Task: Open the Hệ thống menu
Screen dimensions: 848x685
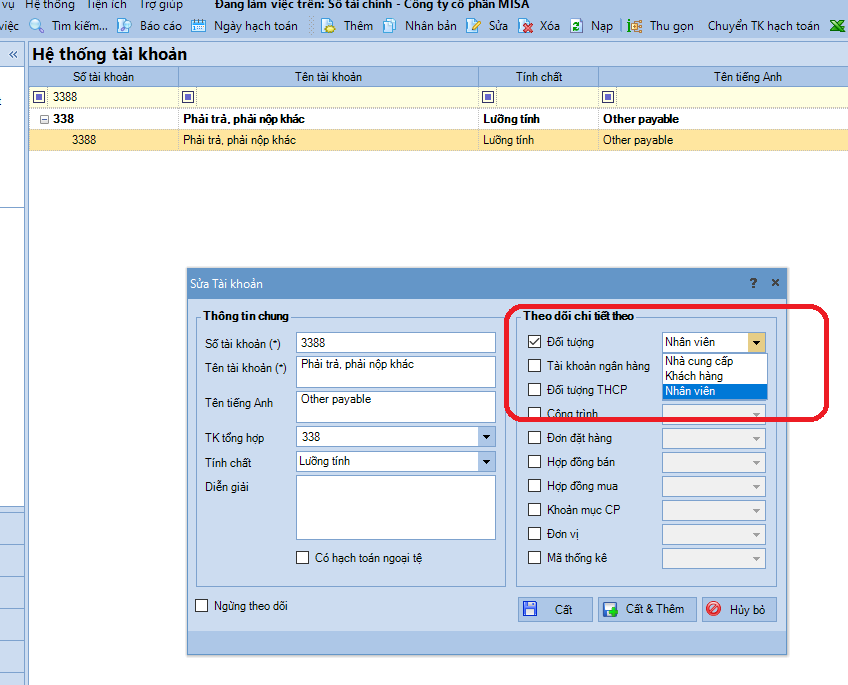Action: point(50,5)
